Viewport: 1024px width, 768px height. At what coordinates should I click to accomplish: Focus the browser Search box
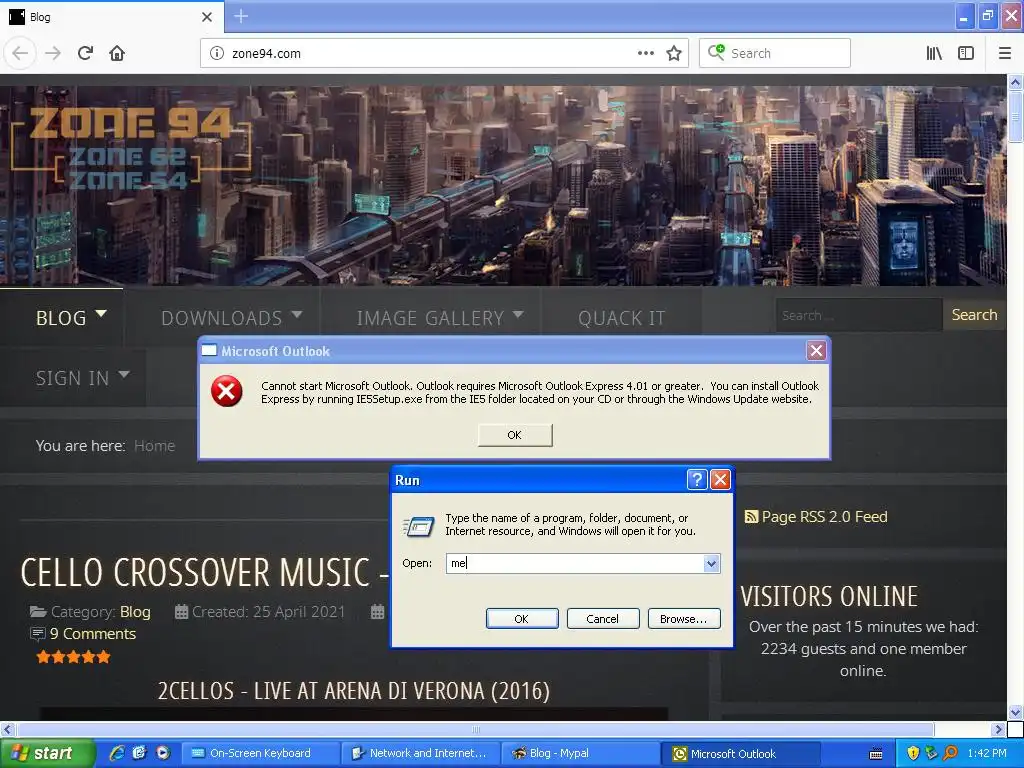click(775, 54)
